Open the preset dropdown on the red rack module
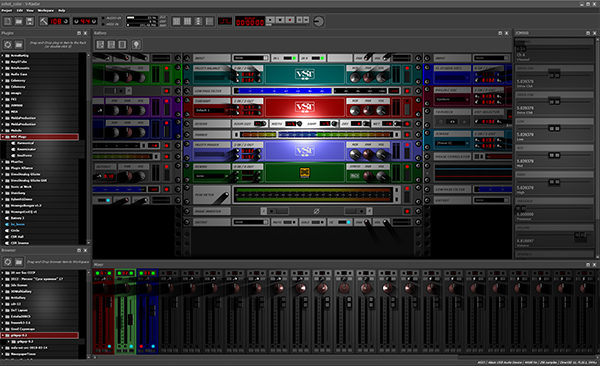 click(212, 111)
